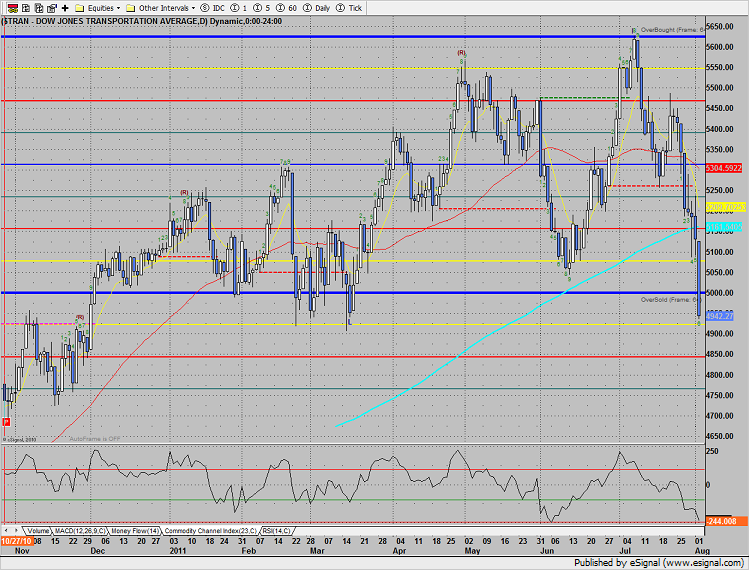Click the right arrow of the study tab scroller

click(x=16, y=530)
